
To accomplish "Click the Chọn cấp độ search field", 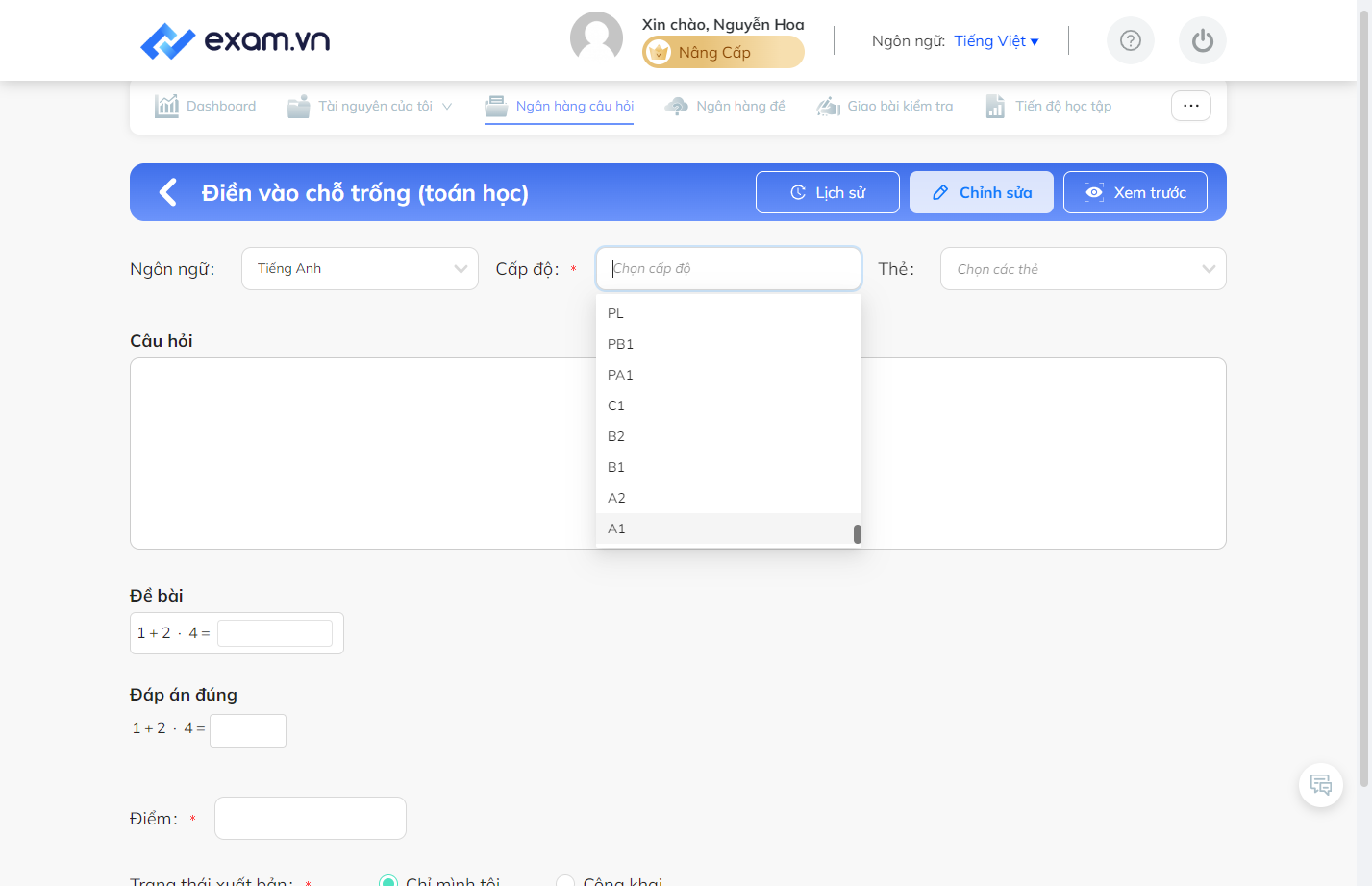I will coord(729,268).
